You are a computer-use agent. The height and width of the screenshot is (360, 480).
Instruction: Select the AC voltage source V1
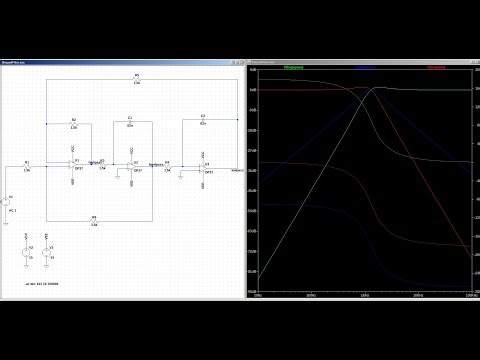click(6, 201)
